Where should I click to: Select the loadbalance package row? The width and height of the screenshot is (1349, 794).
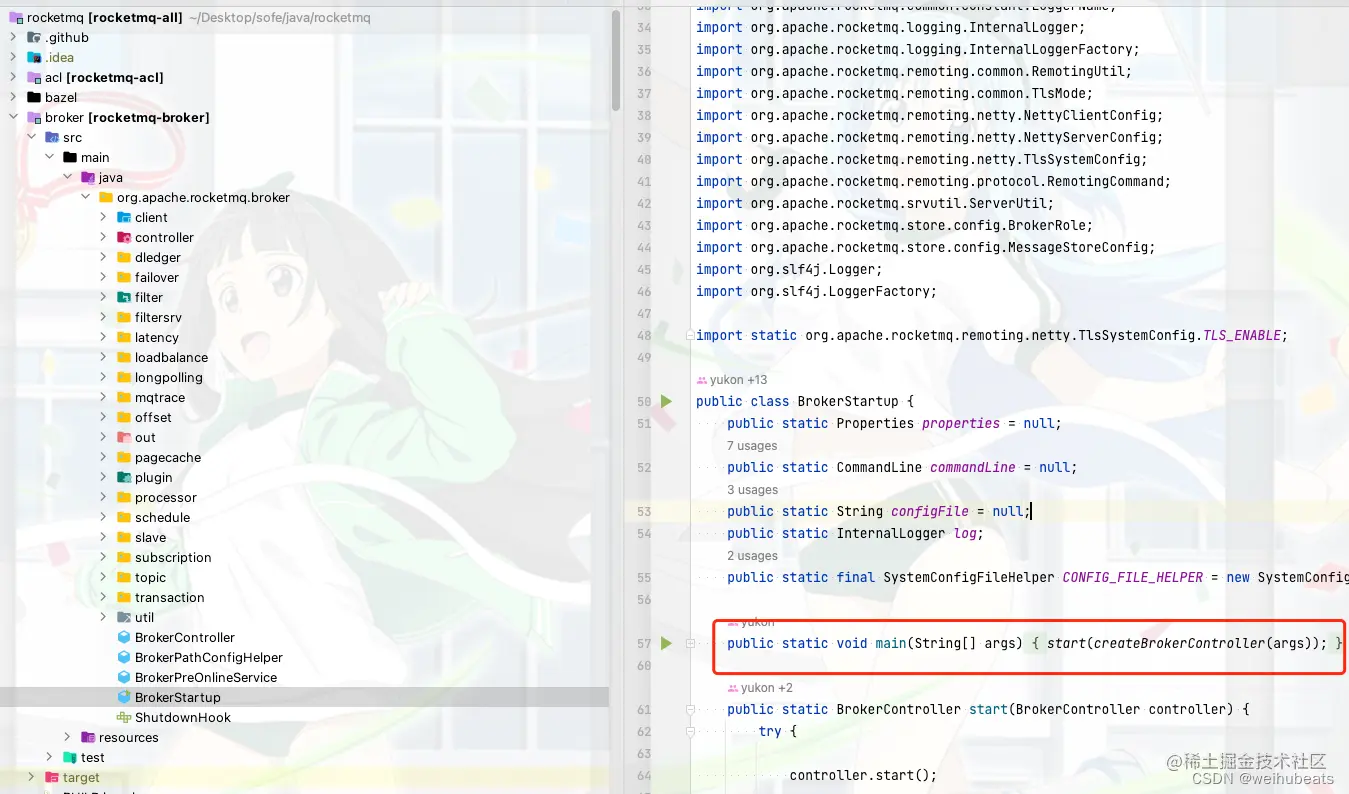(304, 357)
